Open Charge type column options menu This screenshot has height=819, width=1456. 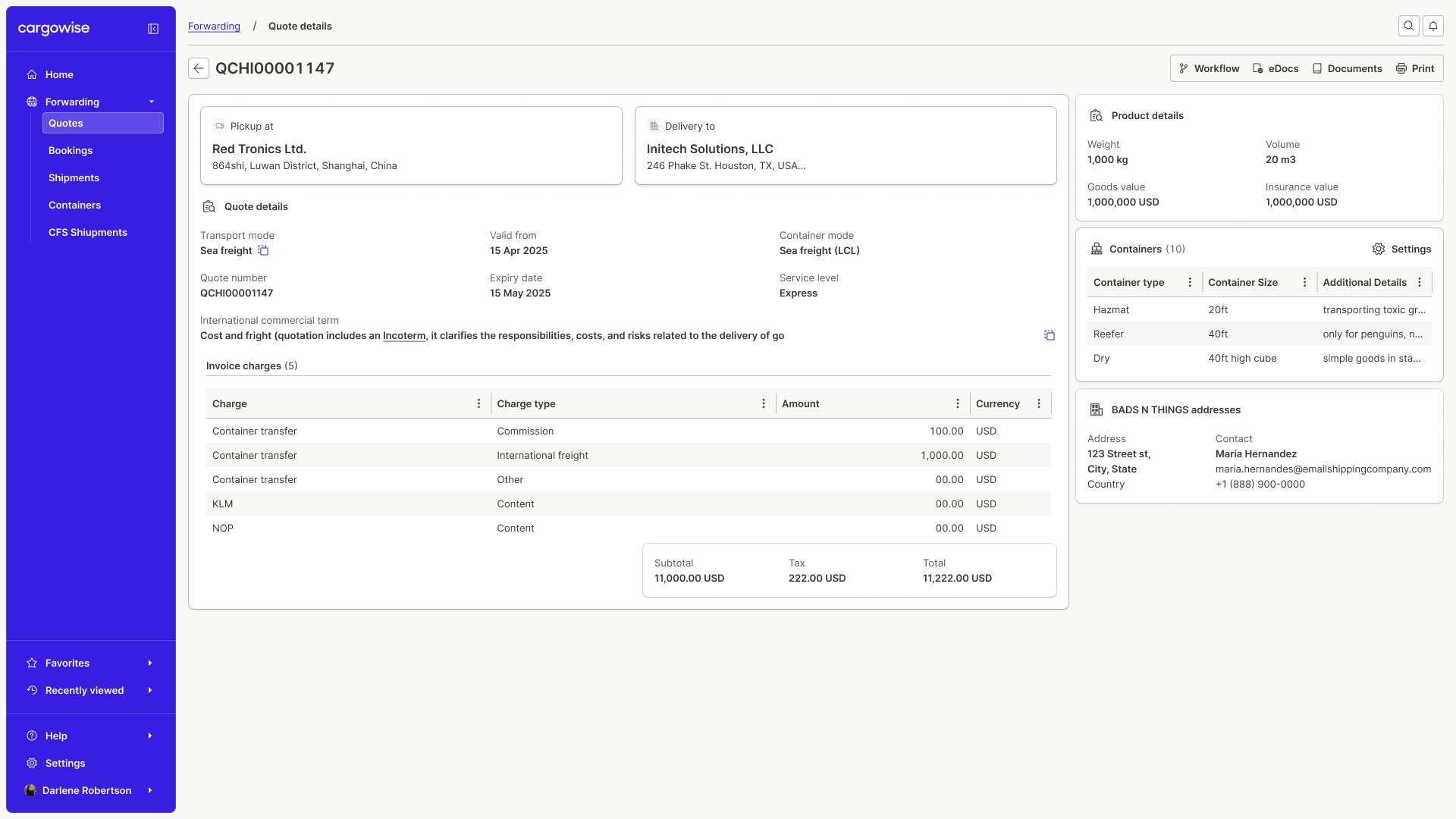point(764,403)
